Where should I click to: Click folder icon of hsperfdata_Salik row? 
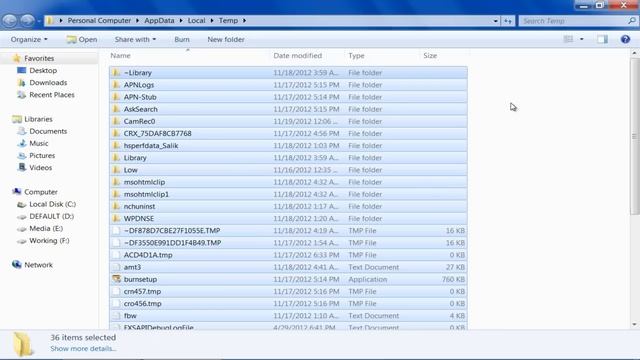point(116,146)
